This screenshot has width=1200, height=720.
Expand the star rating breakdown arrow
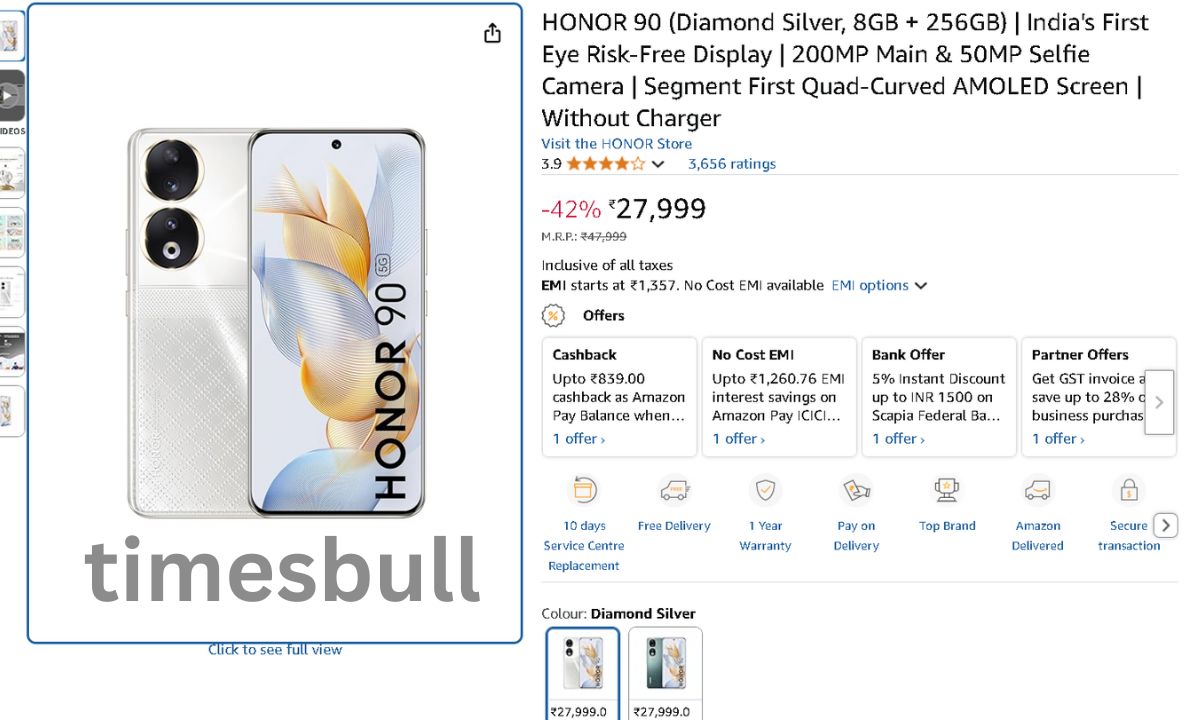pos(658,164)
